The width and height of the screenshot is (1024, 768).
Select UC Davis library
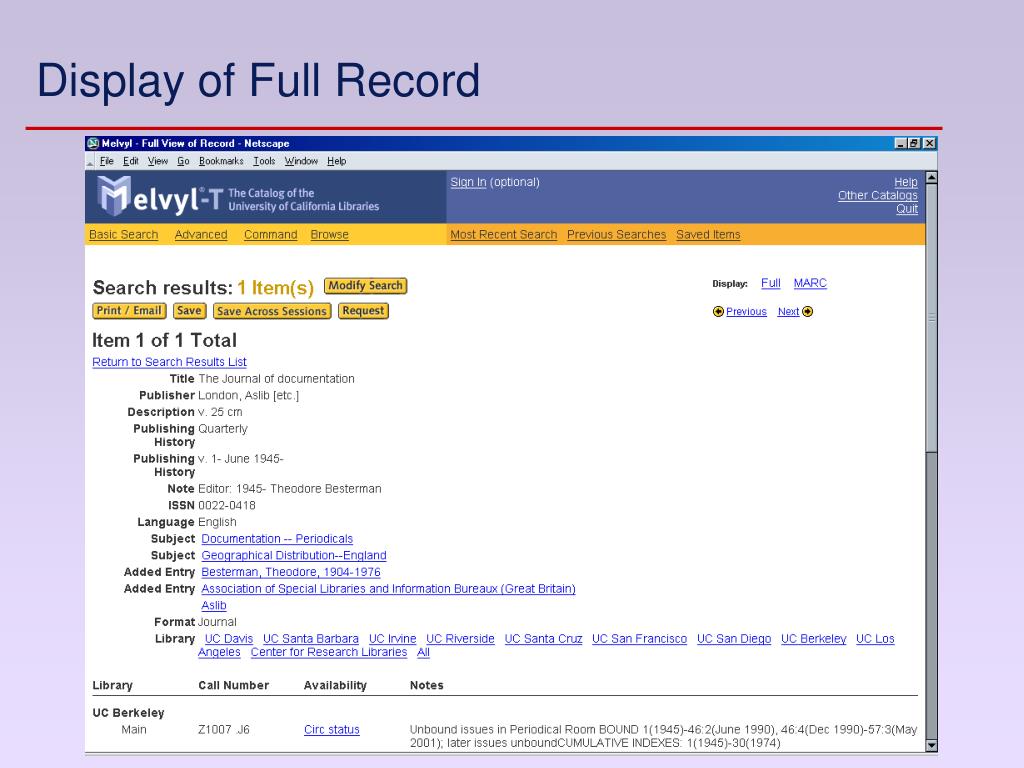(x=229, y=639)
